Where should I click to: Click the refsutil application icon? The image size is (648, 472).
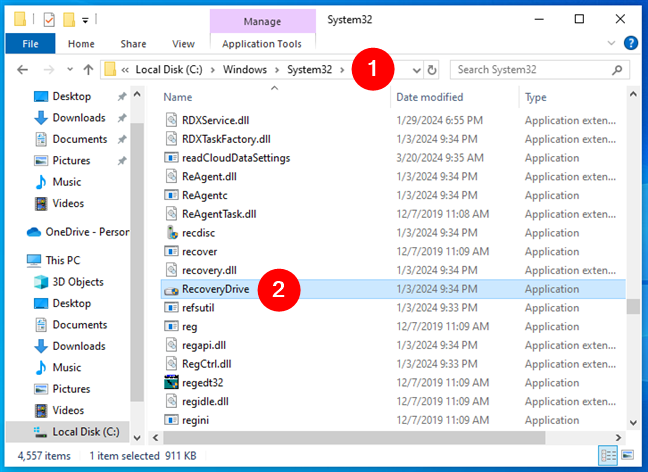pyautogui.click(x=171, y=308)
